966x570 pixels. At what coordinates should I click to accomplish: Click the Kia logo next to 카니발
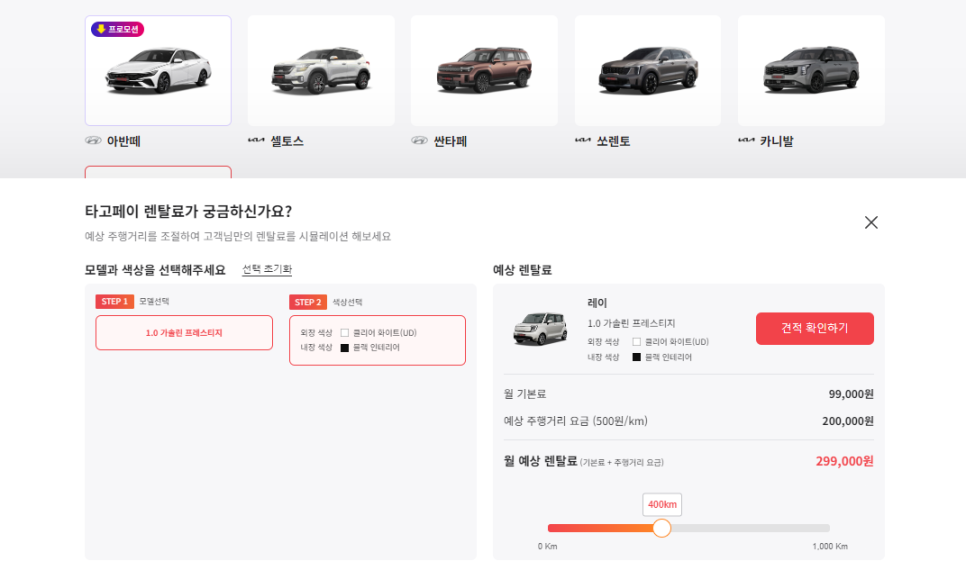[x=746, y=141]
